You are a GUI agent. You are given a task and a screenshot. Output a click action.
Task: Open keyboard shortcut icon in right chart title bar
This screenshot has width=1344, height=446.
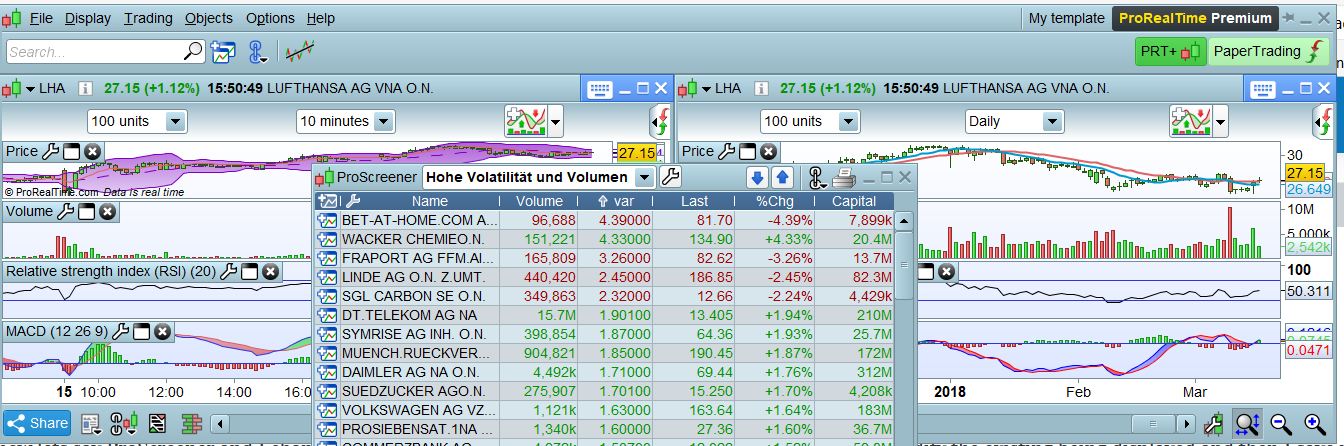1264,88
